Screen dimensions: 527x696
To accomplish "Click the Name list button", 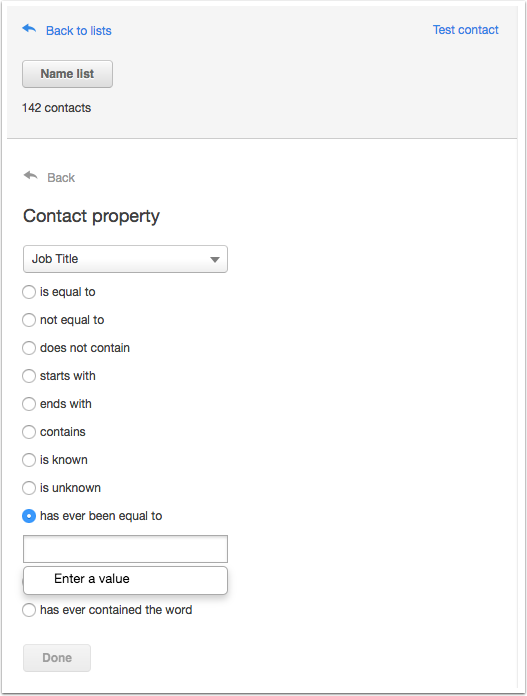I will click(x=67, y=74).
